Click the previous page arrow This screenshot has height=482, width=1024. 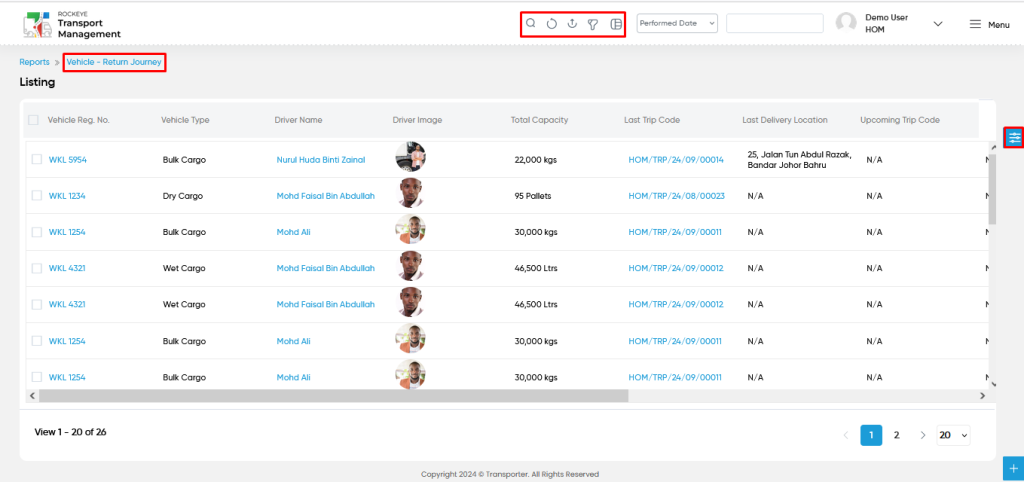click(846, 435)
